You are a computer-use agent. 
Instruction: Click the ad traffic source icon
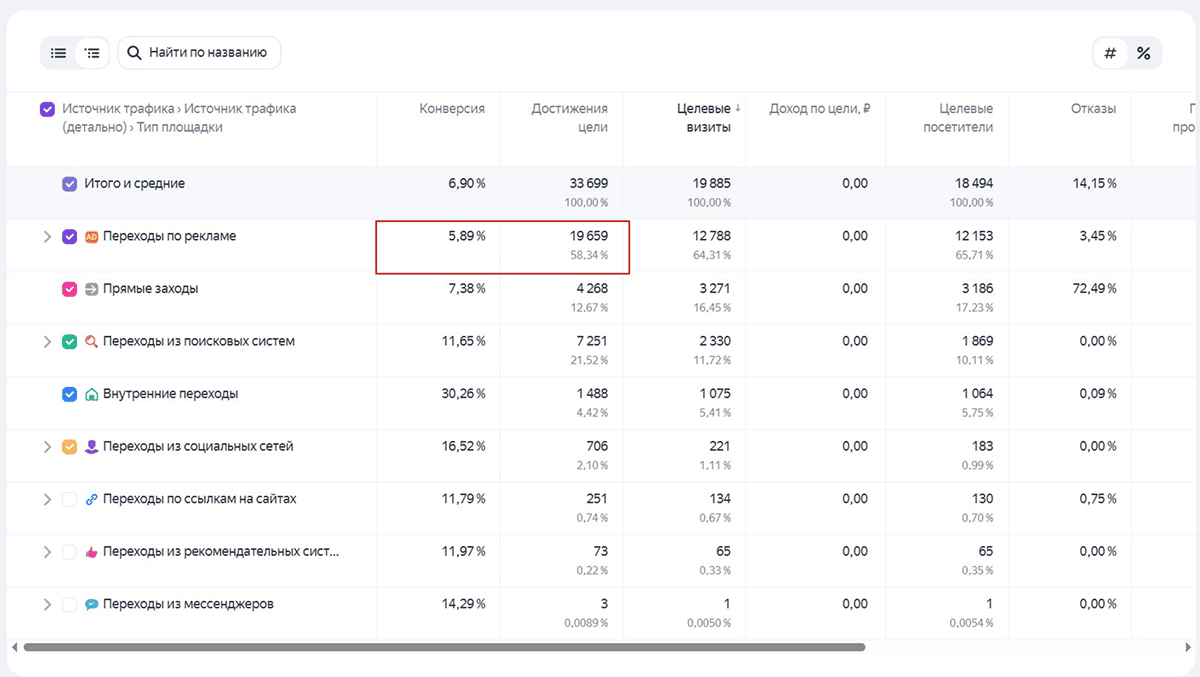point(92,237)
